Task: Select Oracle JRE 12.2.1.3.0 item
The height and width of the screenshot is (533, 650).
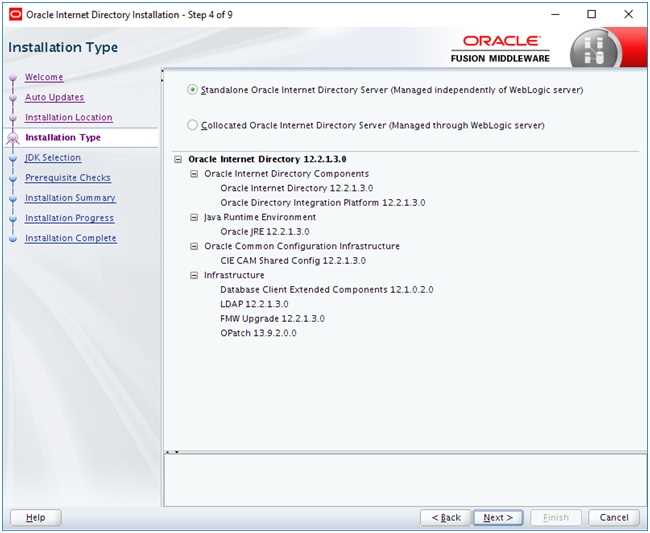Action: click(265, 232)
